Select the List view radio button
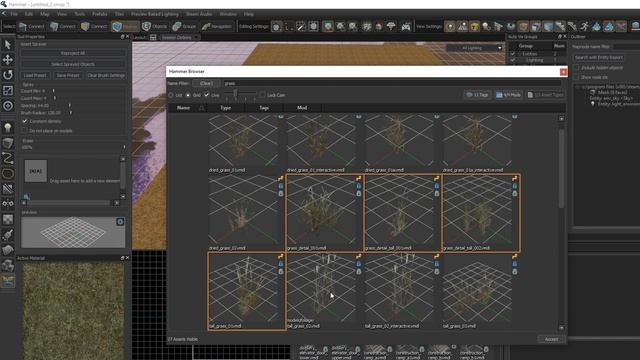640x360 pixels. [171, 95]
